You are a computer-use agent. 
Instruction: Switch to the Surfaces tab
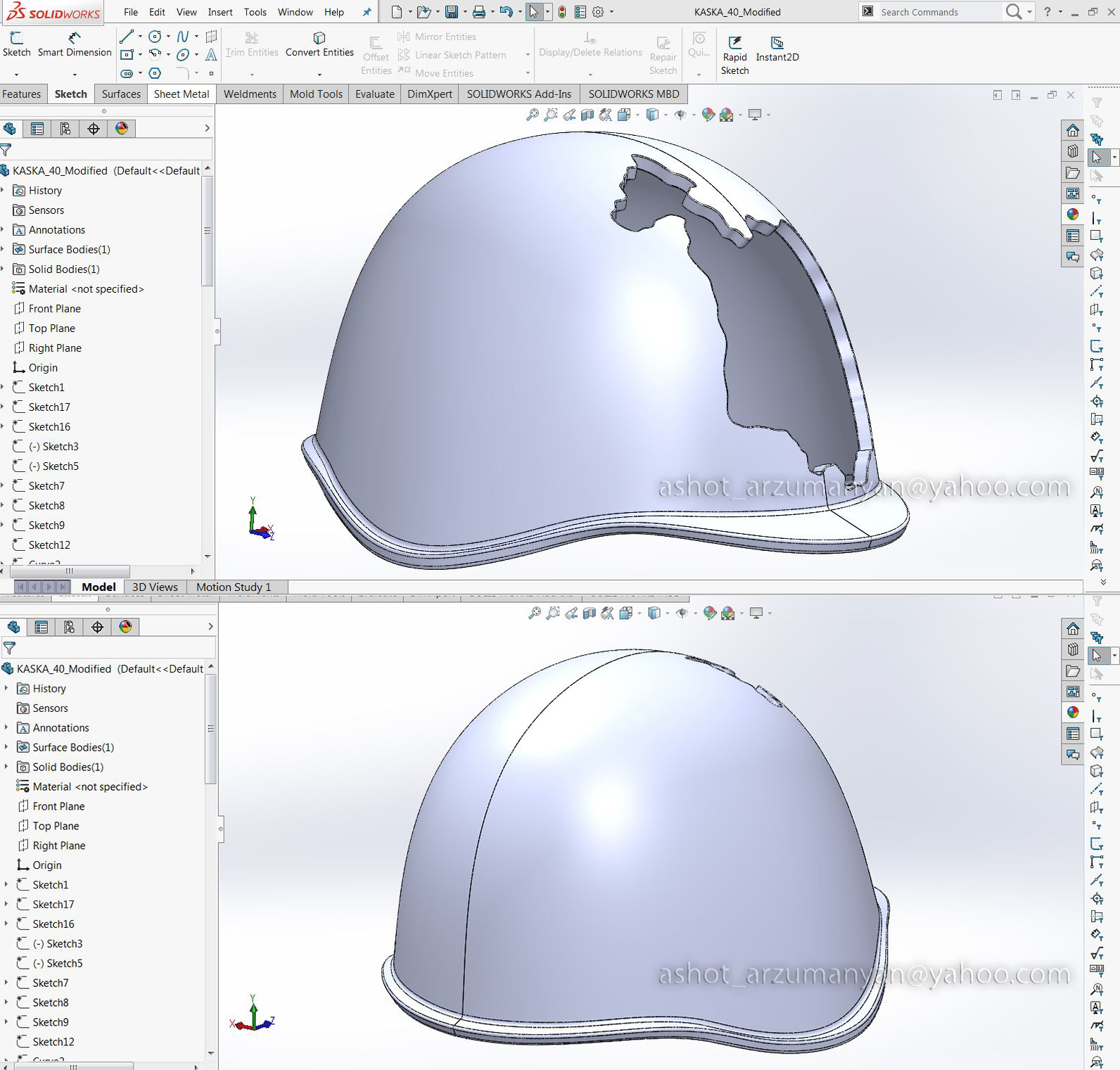(121, 94)
